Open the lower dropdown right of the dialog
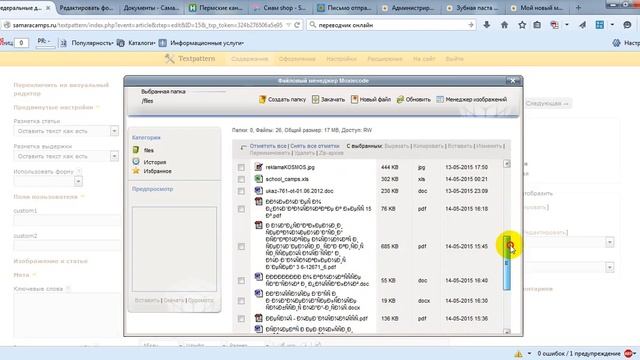Viewport: 640px width, 360px height. pos(609,267)
